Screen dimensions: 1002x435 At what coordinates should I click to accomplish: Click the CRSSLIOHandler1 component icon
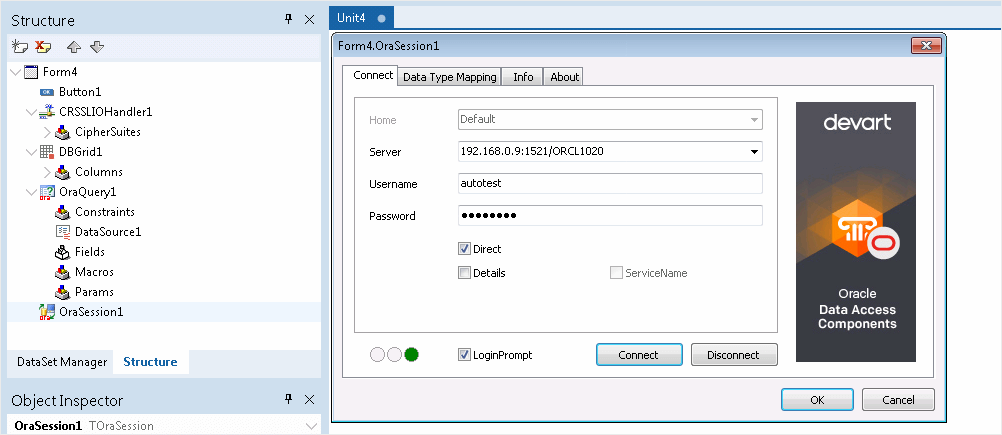(47, 112)
